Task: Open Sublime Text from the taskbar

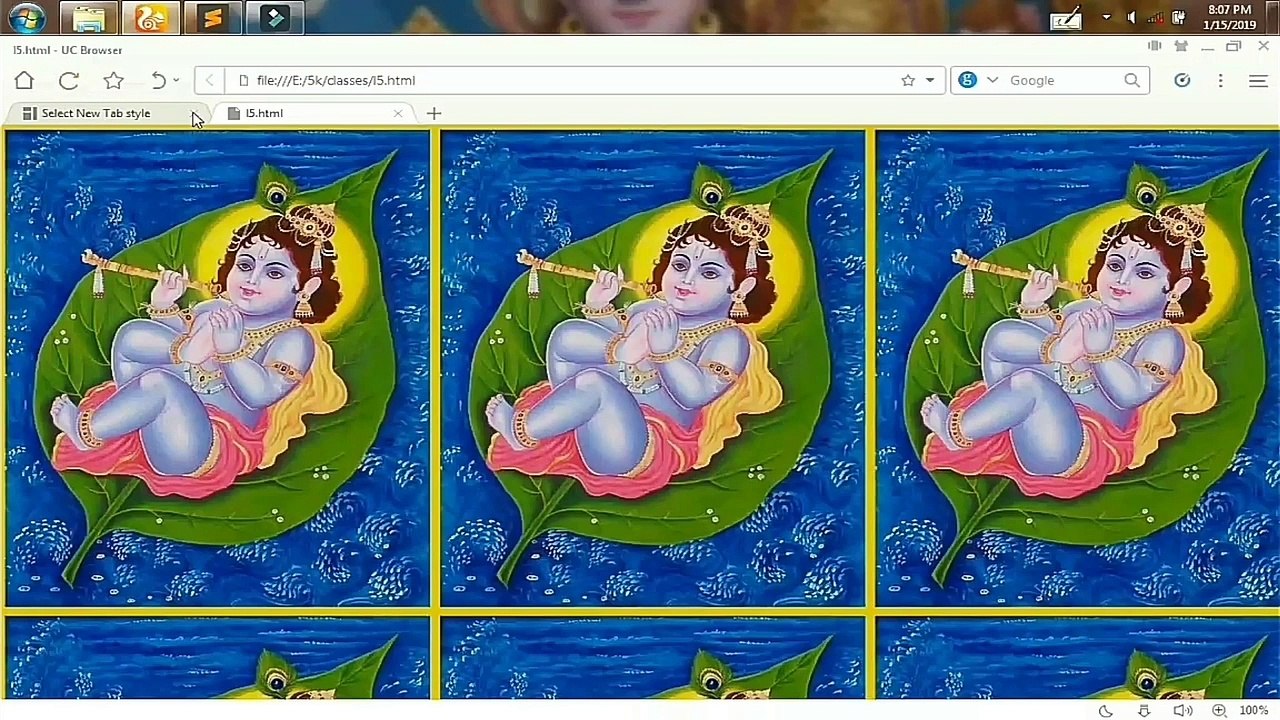Action: click(213, 18)
